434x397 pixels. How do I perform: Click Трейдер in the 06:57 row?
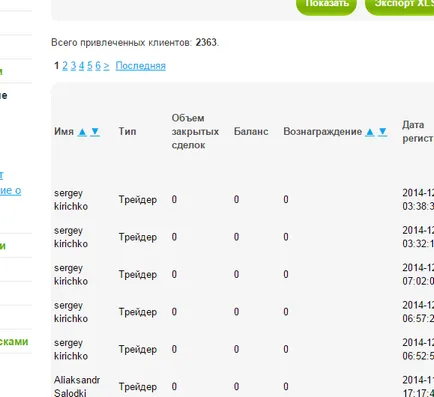pyautogui.click(x=138, y=312)
